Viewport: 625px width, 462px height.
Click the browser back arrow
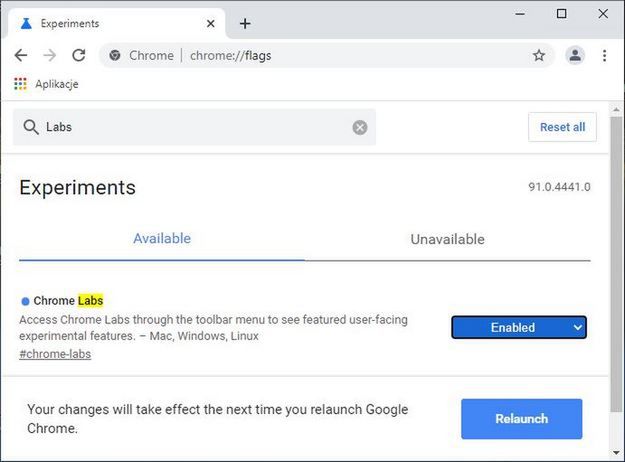(x=21, y=55)
